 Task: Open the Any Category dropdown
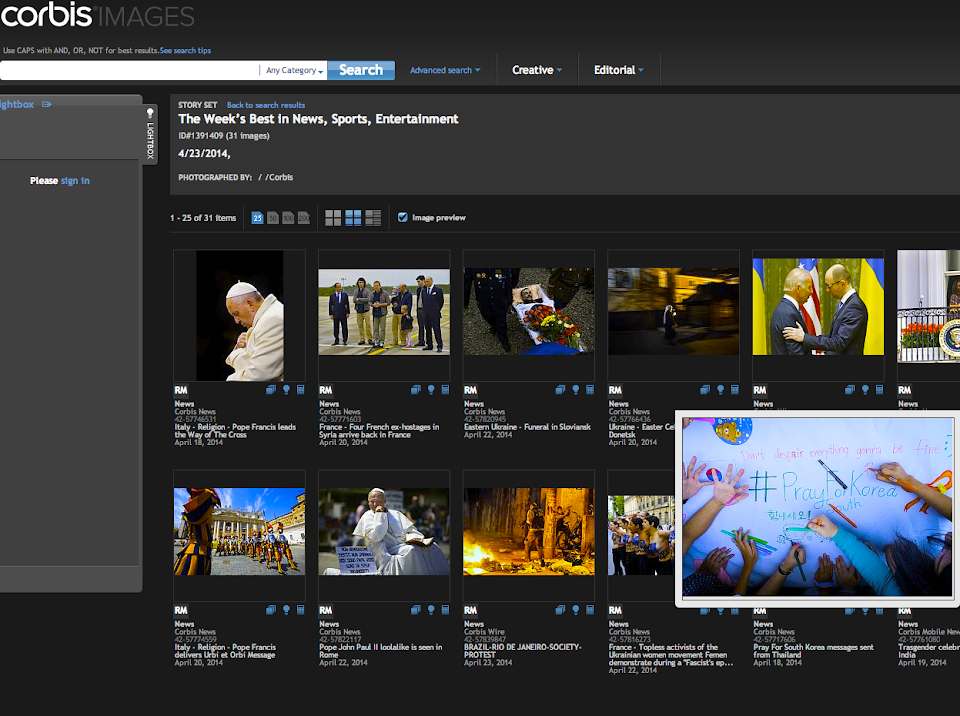point(294,70)
